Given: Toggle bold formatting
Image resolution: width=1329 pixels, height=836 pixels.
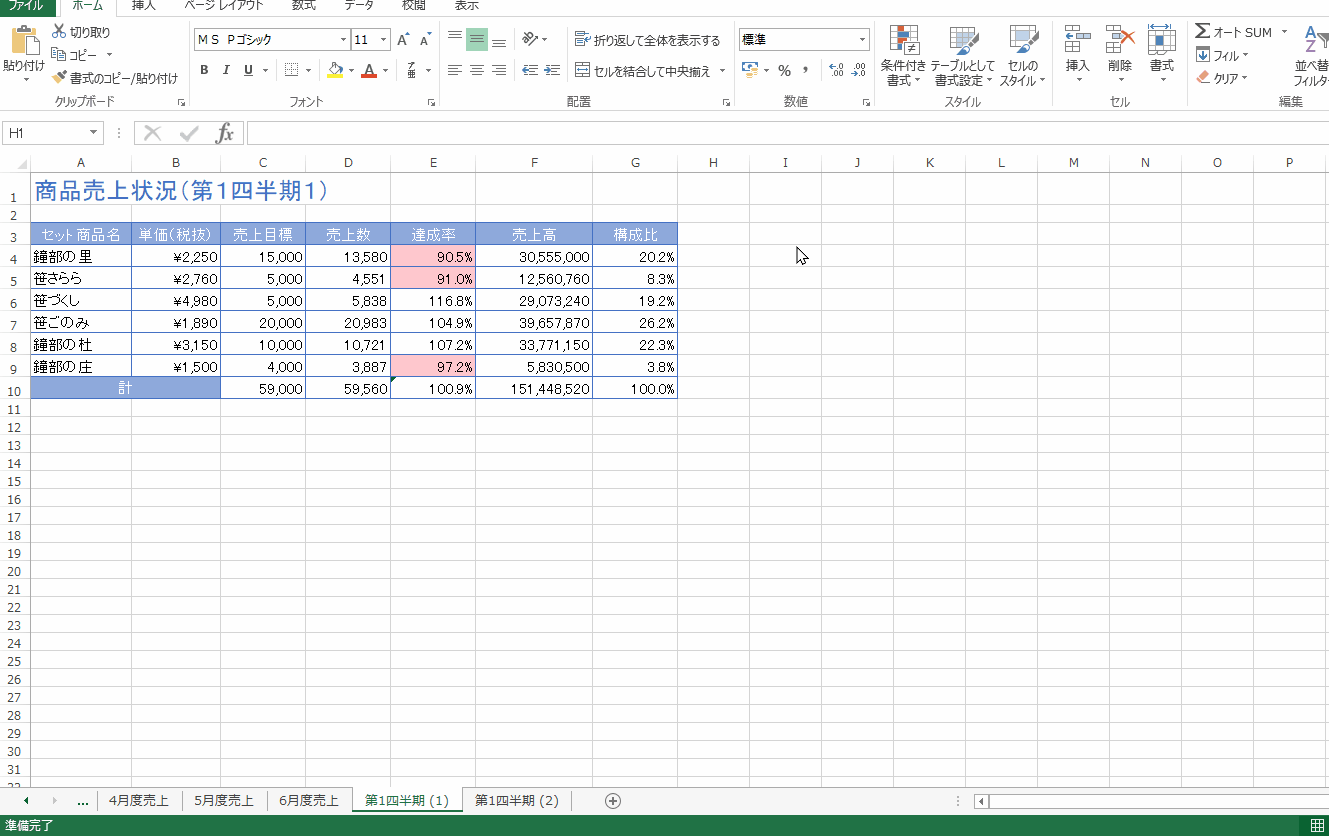Looking at the screenshot, I should tap(204, 70).
